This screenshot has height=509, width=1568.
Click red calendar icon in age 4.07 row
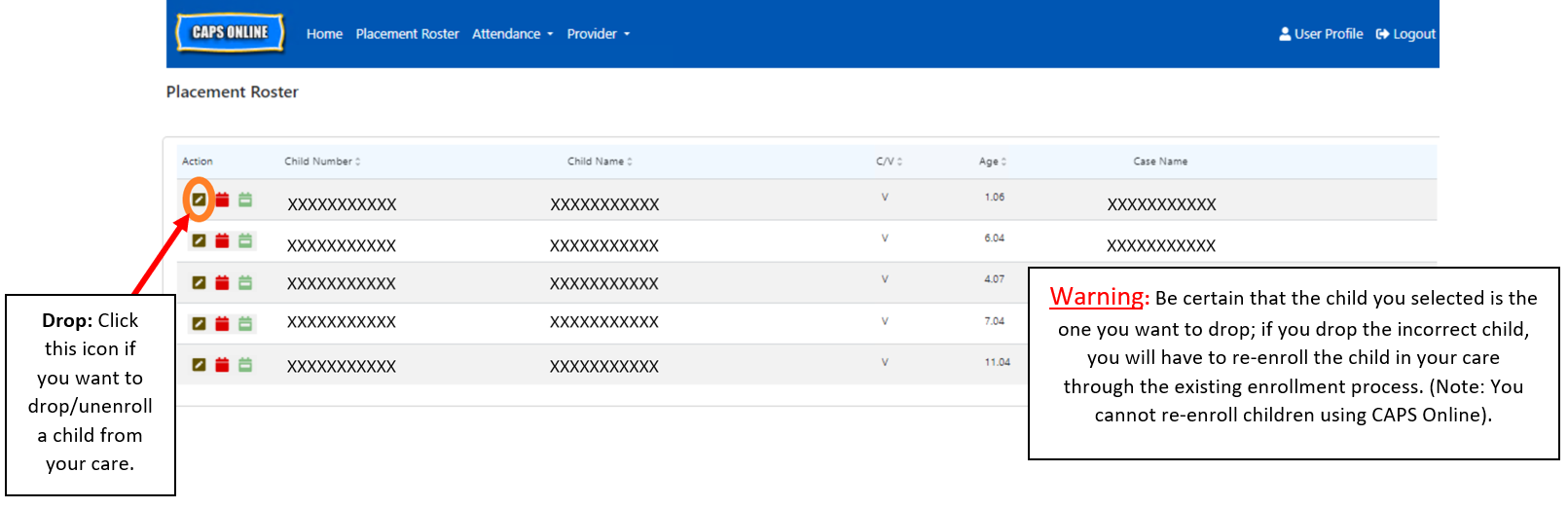click(x=222, y=282)
